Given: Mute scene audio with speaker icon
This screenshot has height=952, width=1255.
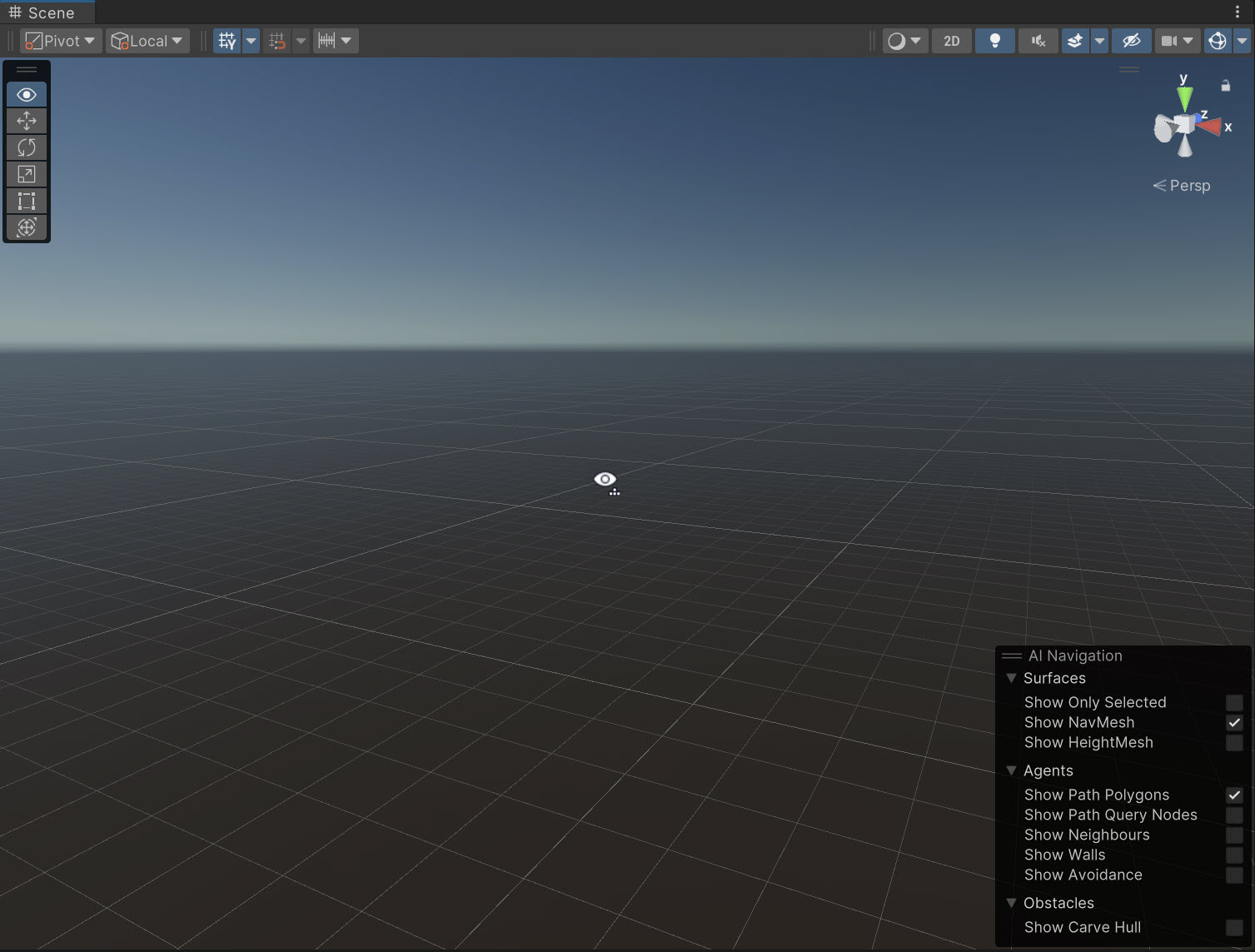Looking at the screenshot, I should pyautogui.click(x=1038, y=41).
